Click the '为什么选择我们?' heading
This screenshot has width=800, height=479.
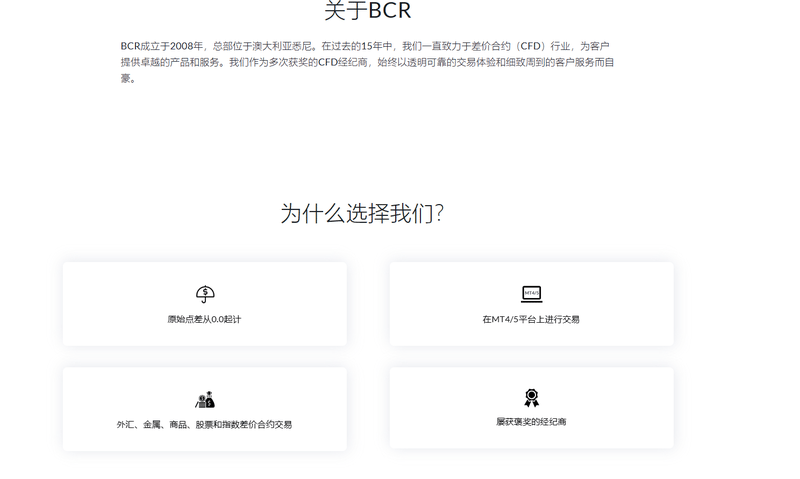point(362,213)
